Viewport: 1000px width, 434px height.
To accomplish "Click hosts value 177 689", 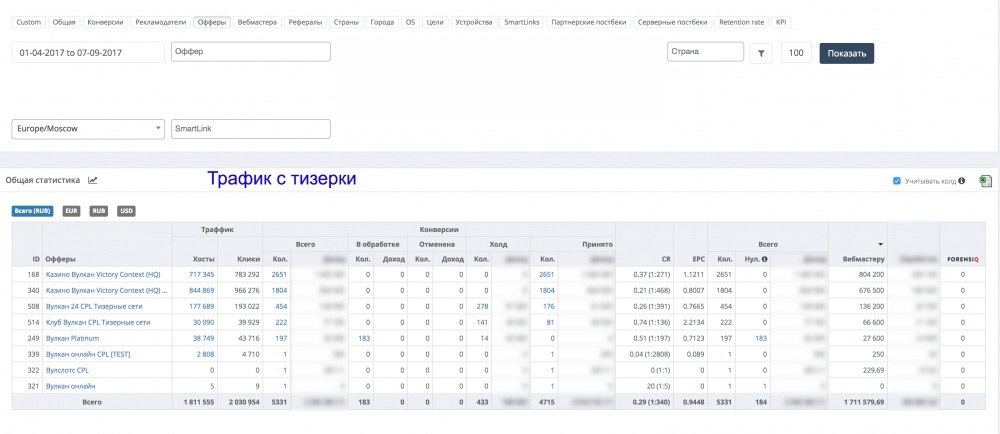I will pos(202,307).
